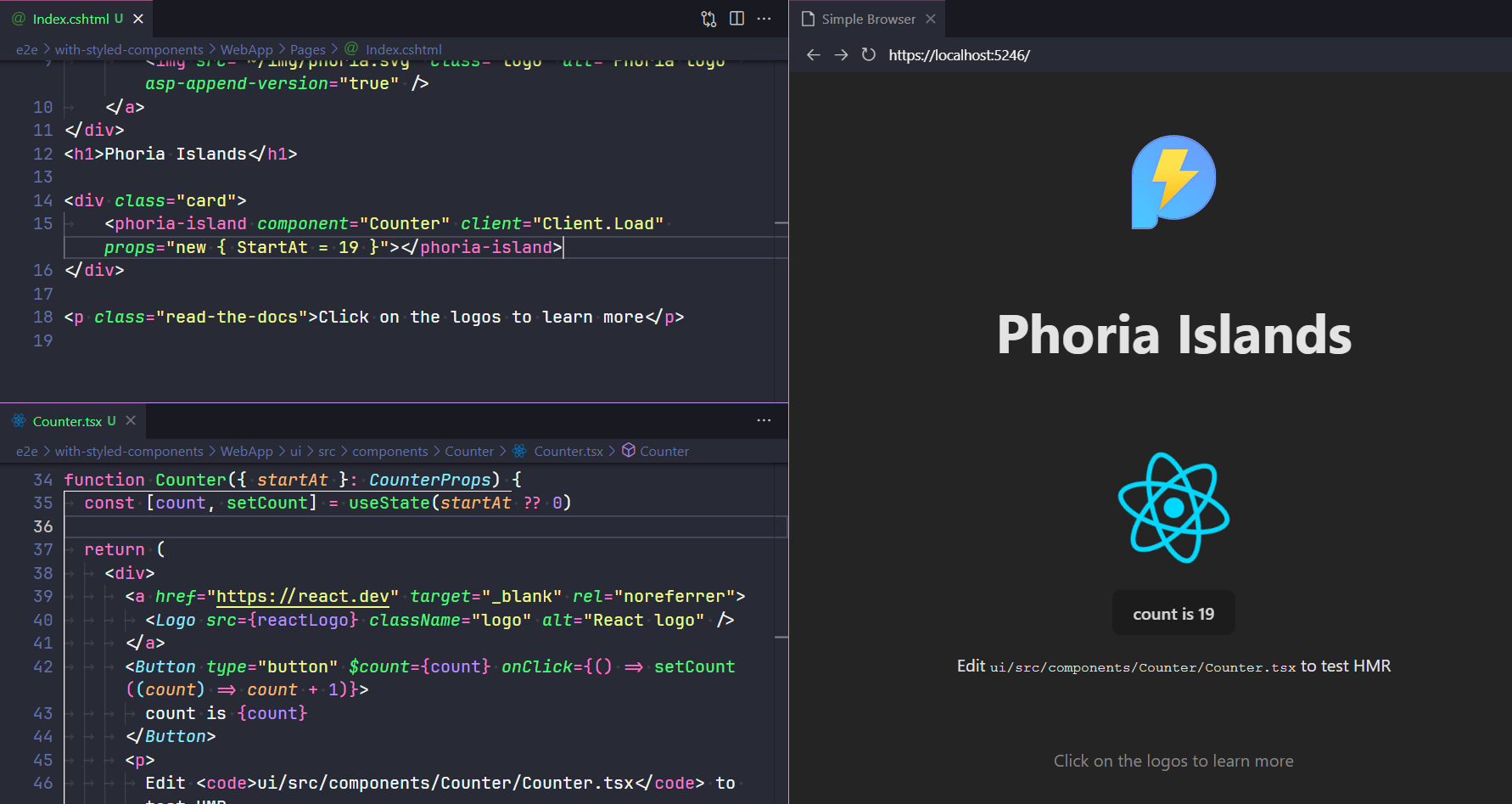Go forward in Simple Browser
This screenshot has height=804, width=1512.
click(x=841, y=55)
